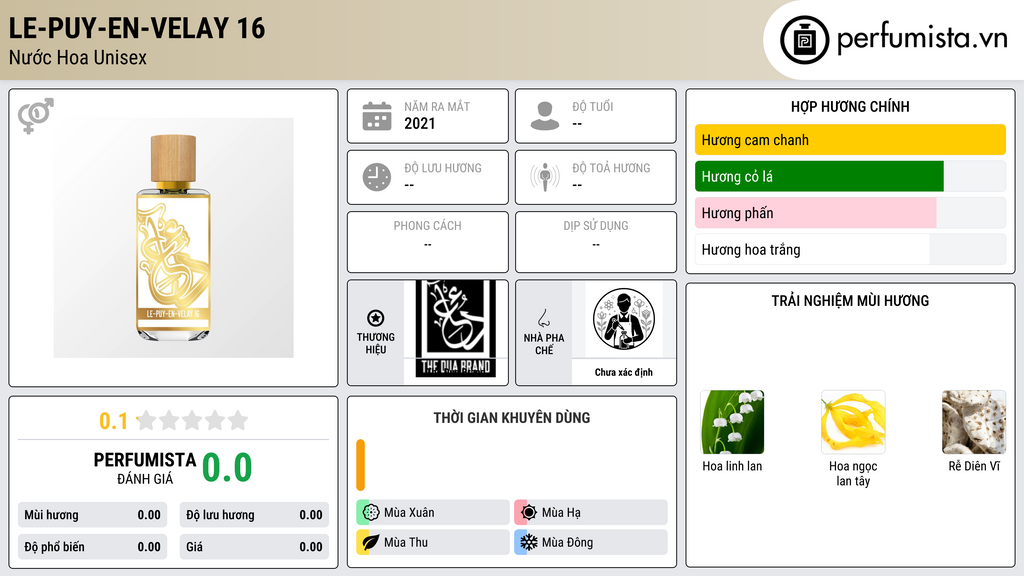Select the Hoa linh lan note image
The width and height of the screenshot is (1024, 576).
point(732,422)
